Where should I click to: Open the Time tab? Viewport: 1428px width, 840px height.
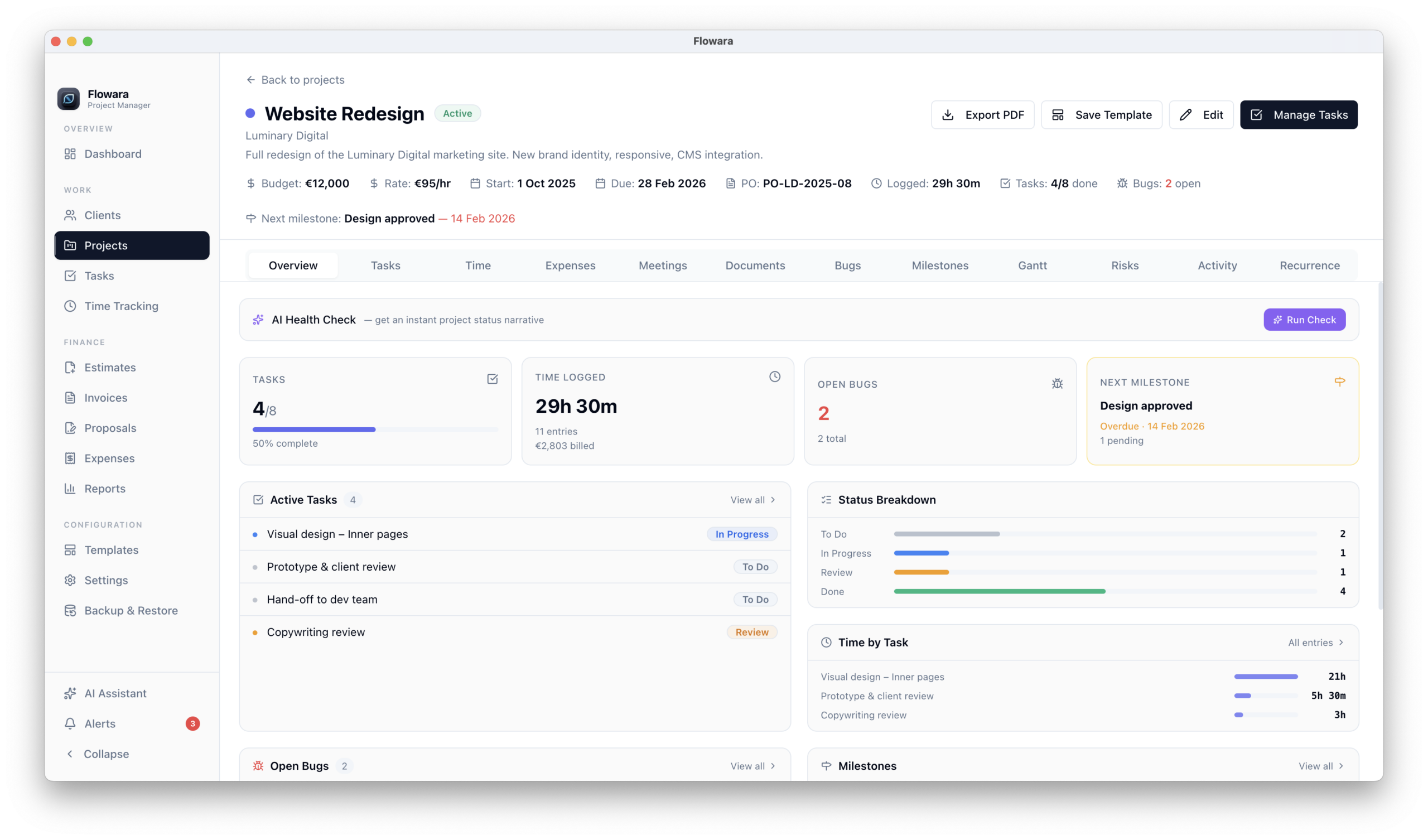click(x=477, y=265)
